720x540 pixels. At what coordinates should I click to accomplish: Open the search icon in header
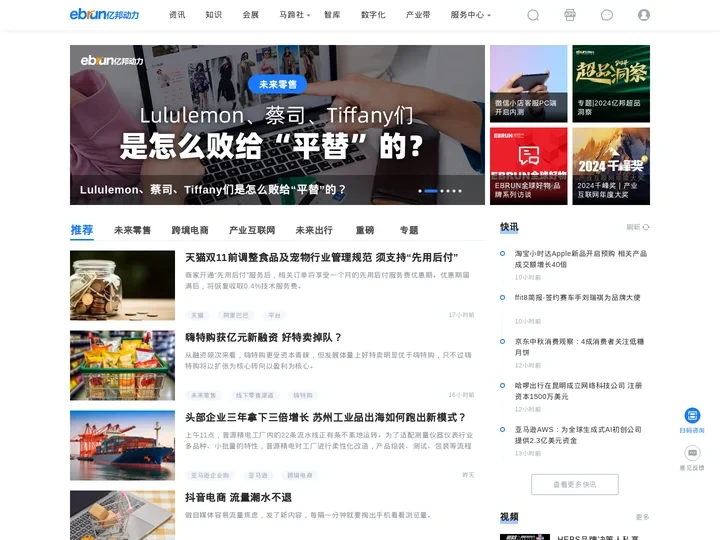pos(533,15)
